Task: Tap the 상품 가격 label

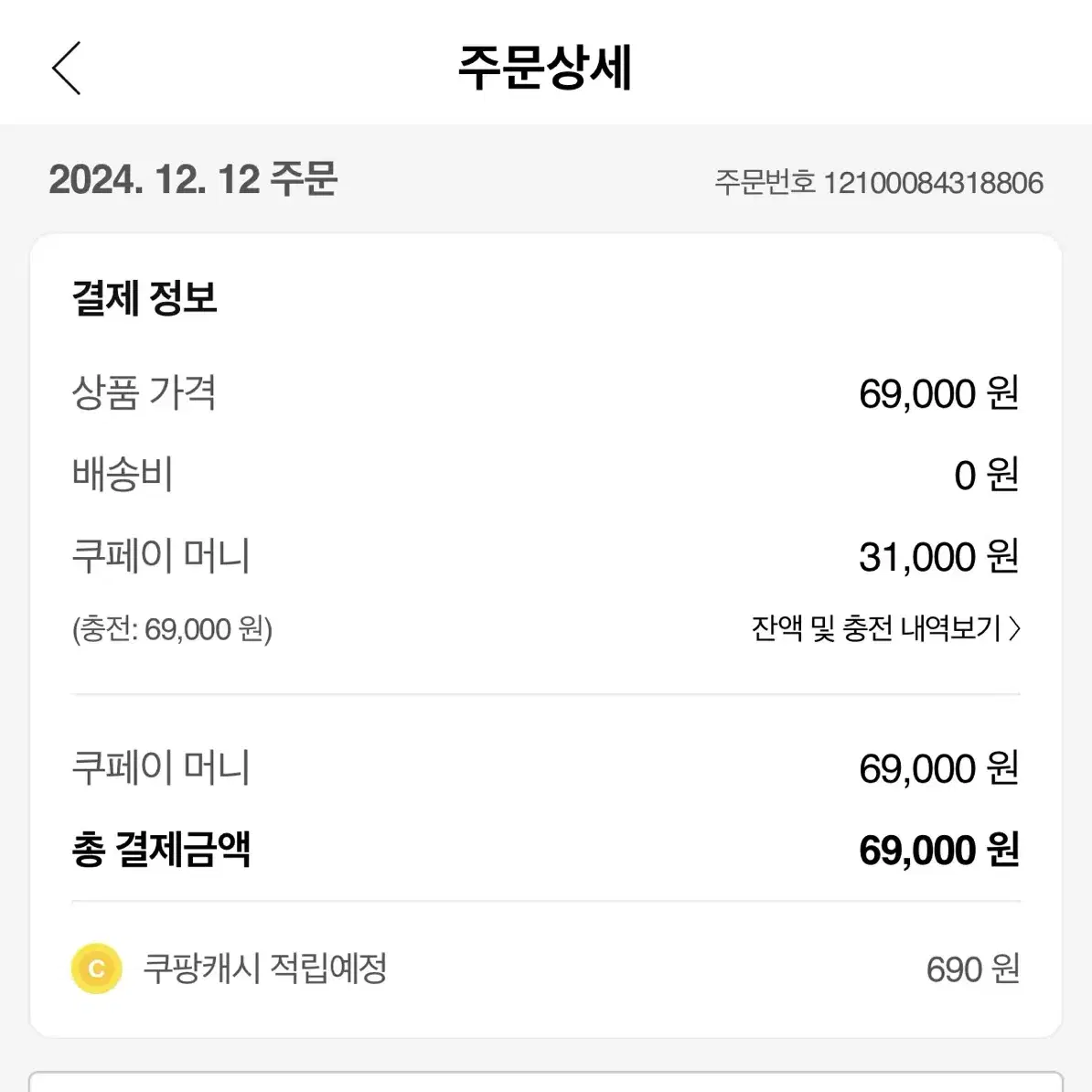Action: (x=145, y=392)
